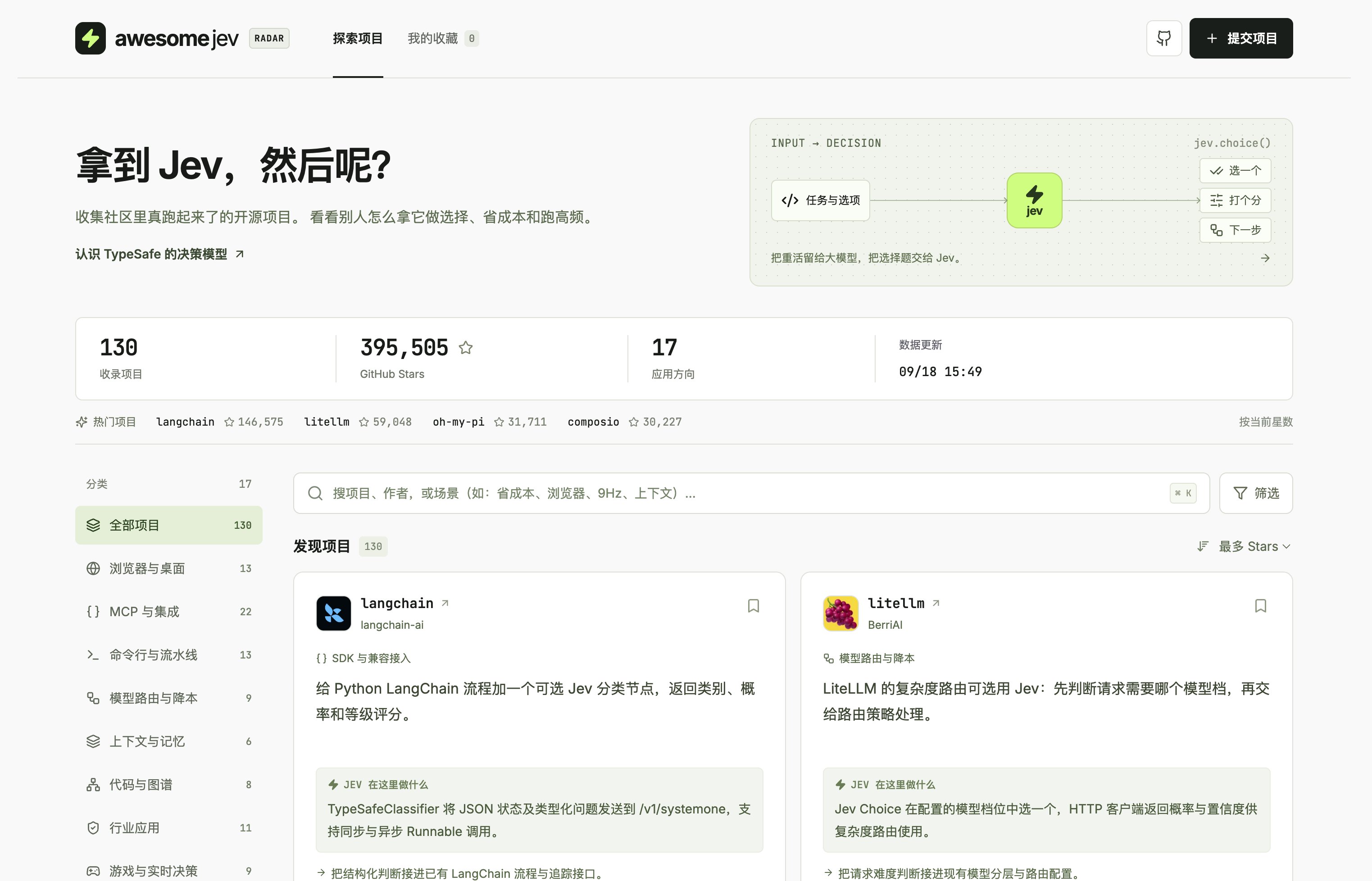The width and height of the screenshot is (1372, 881).
Task: Click the 任务与选项 diagram box
Action: [821, 200]
